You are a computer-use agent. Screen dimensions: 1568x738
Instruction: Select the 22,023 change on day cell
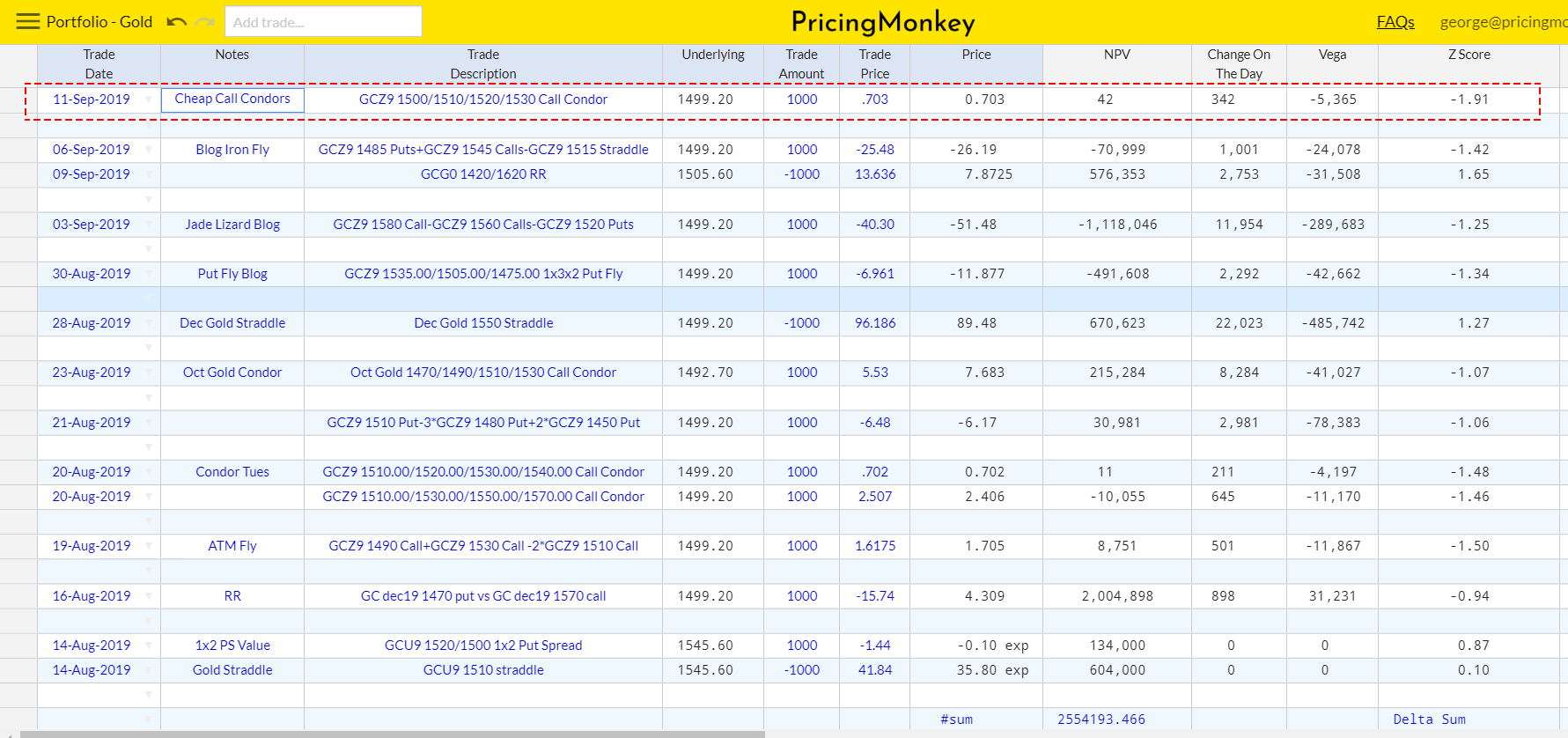(x=1239, y=323)
